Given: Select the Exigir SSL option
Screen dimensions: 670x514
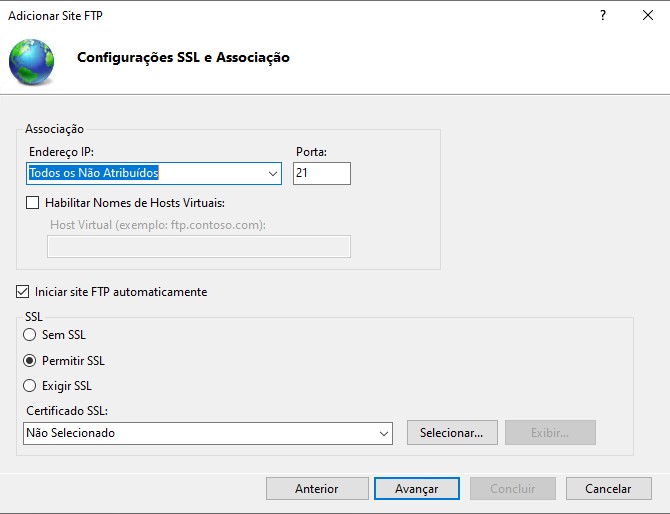Looking at the screenshot, I should click(x=30, y=385).
